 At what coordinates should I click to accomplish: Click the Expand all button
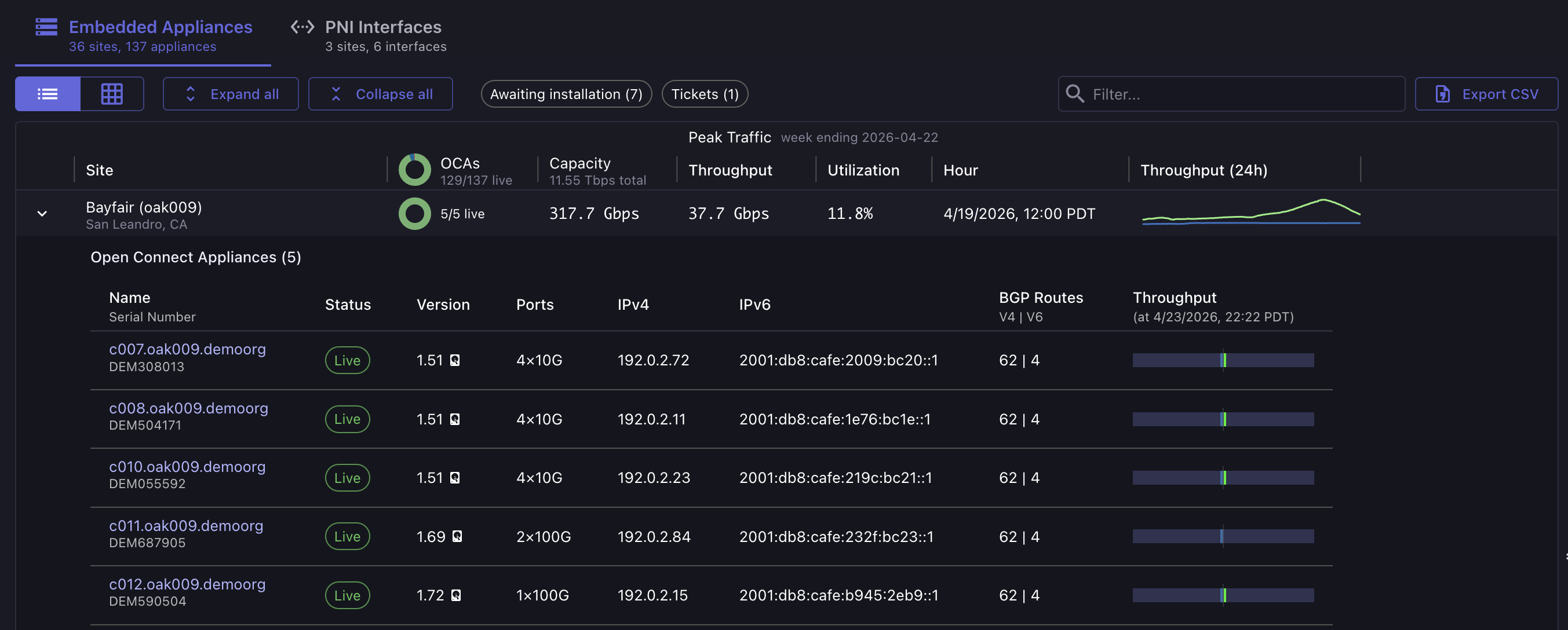pyautogui.click(x=231, y=94)
